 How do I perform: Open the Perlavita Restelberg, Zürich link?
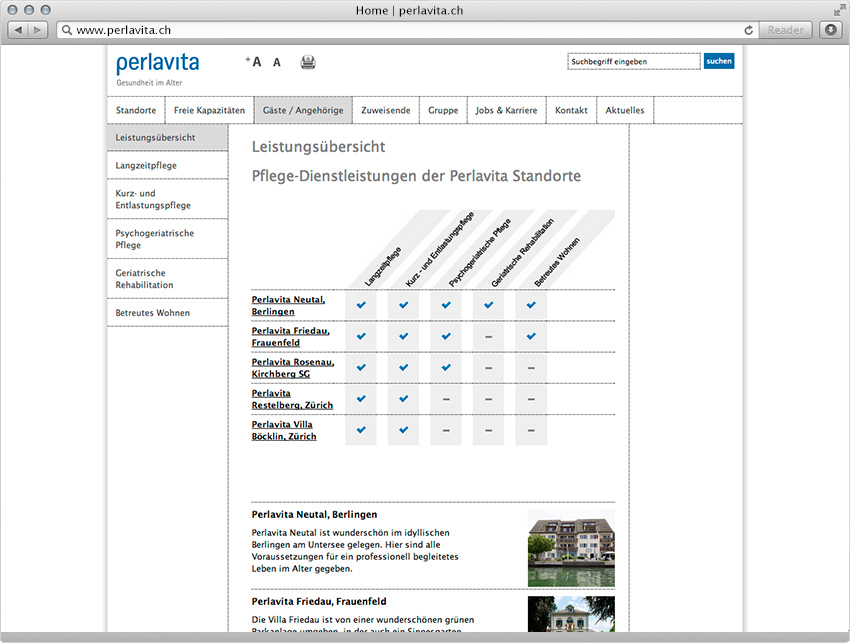coord(292,399)
